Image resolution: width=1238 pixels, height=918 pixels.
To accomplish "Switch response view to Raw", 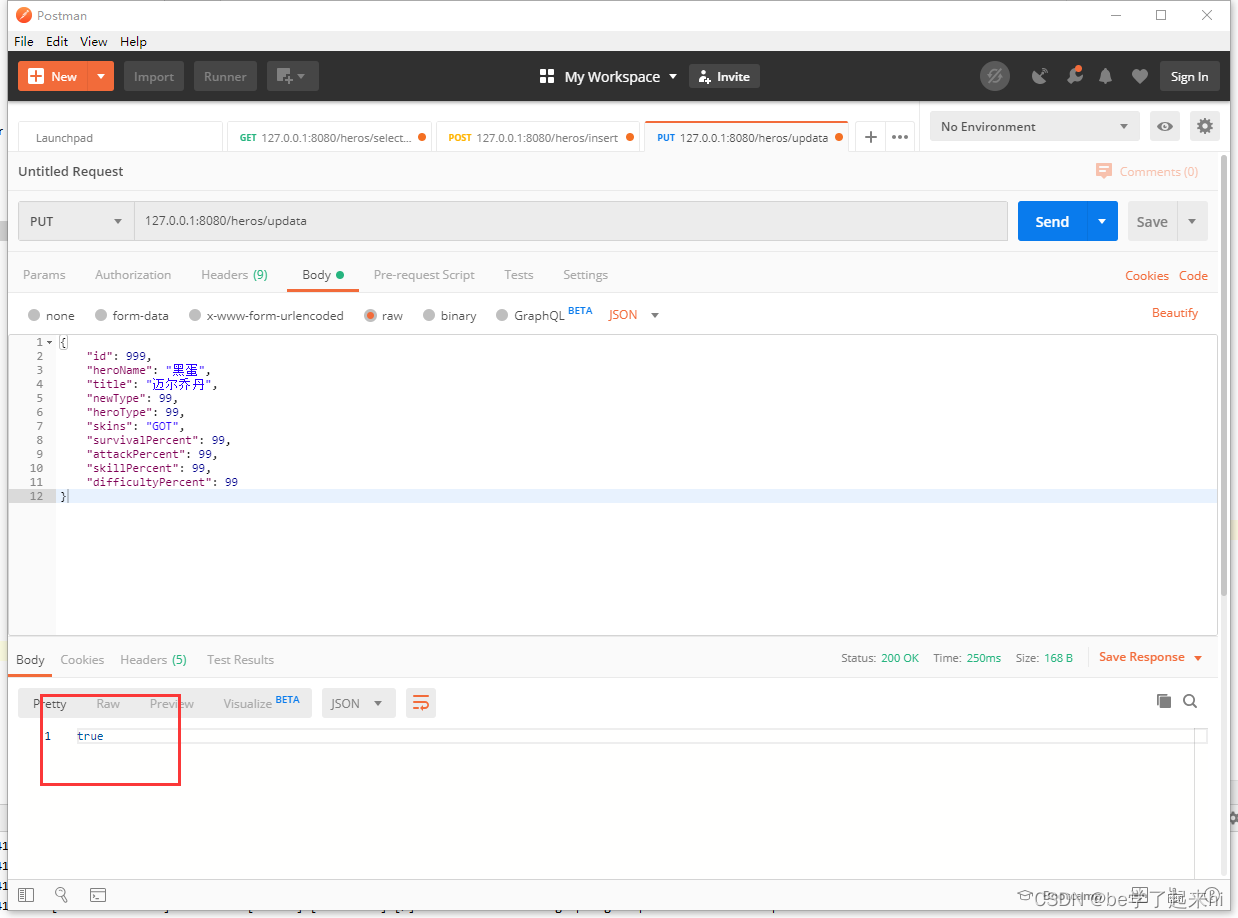I will click(108, 704).
